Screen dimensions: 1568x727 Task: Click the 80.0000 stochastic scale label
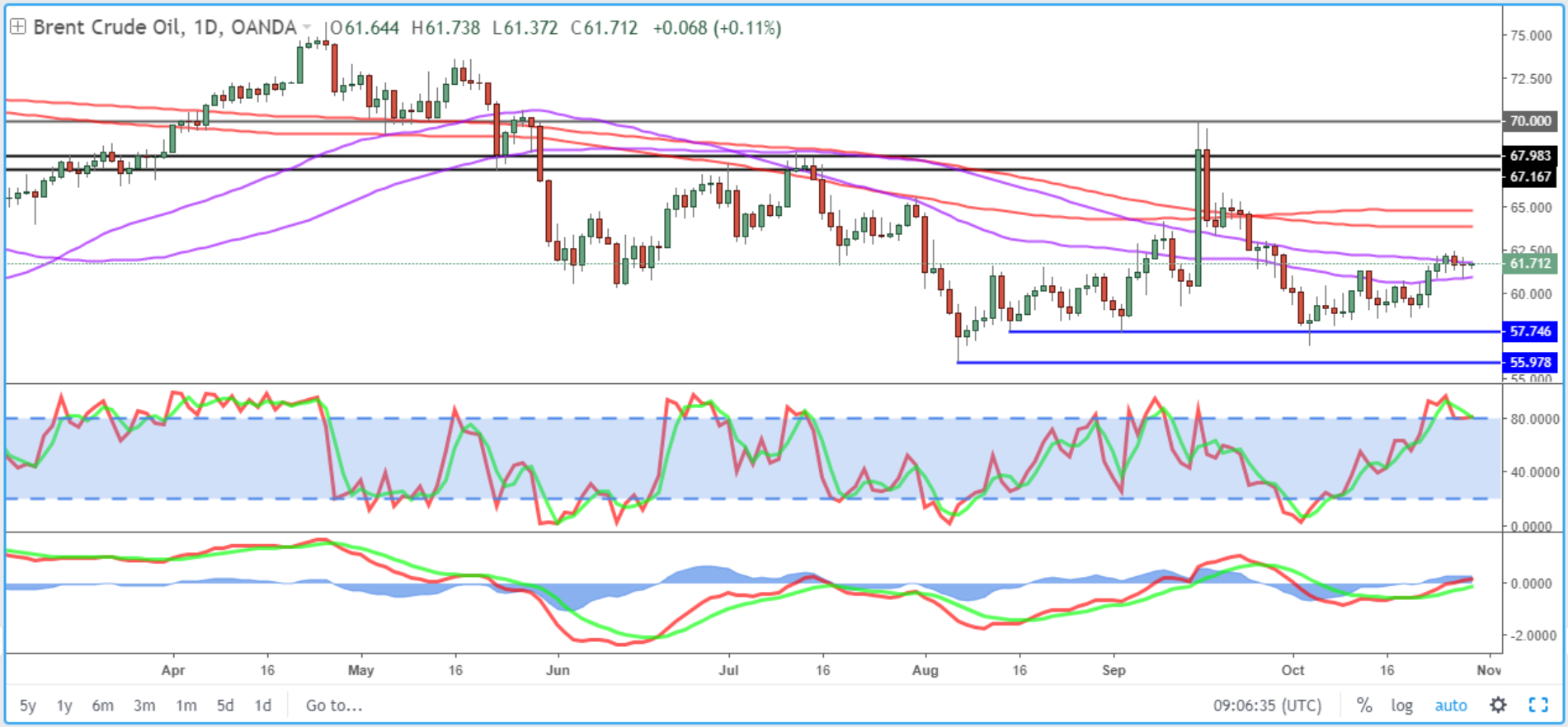1534,419
